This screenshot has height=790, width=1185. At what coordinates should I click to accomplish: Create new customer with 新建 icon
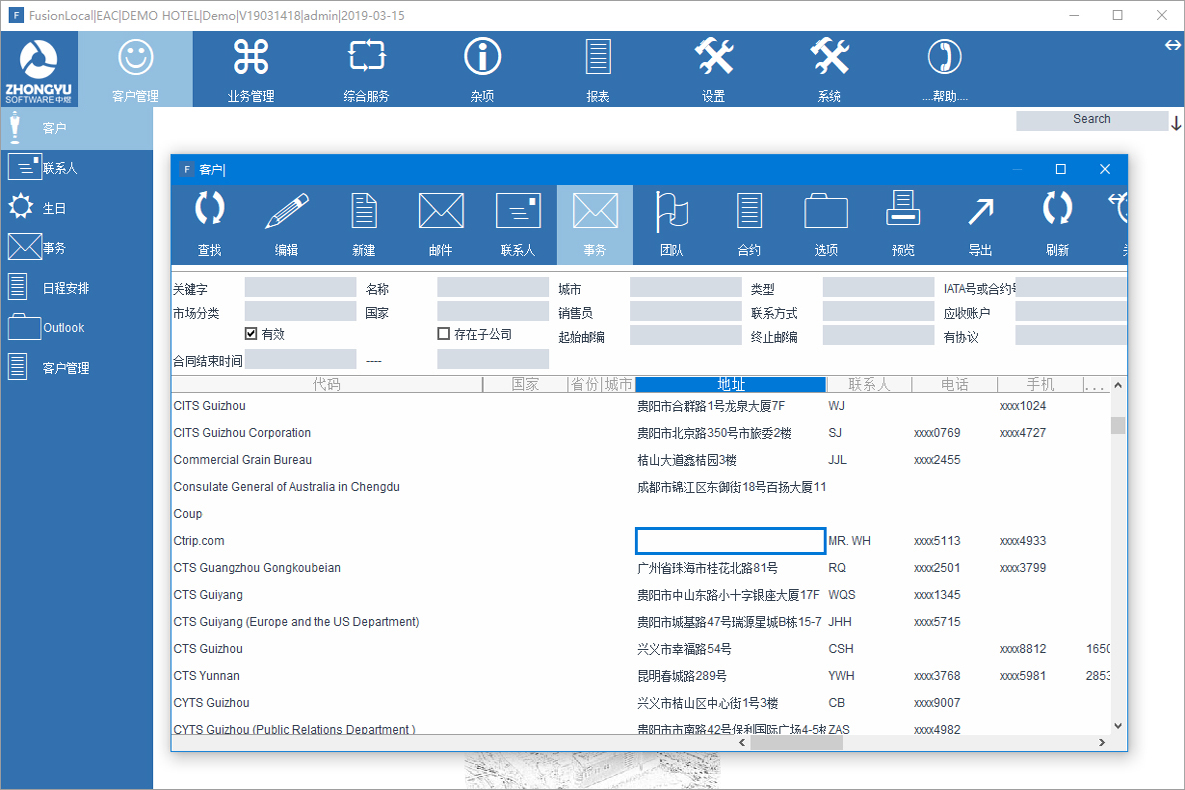click(363, 224)
